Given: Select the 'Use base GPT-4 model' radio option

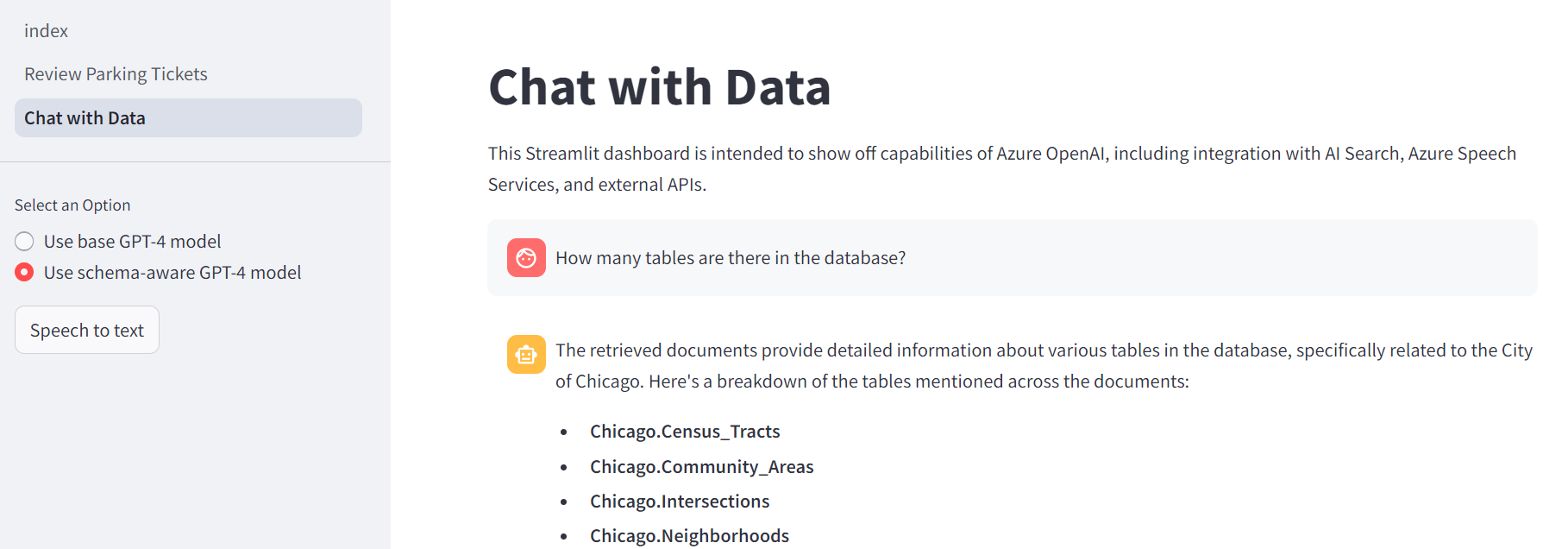Looking at the screenshot, I should (x=25, y=242).
